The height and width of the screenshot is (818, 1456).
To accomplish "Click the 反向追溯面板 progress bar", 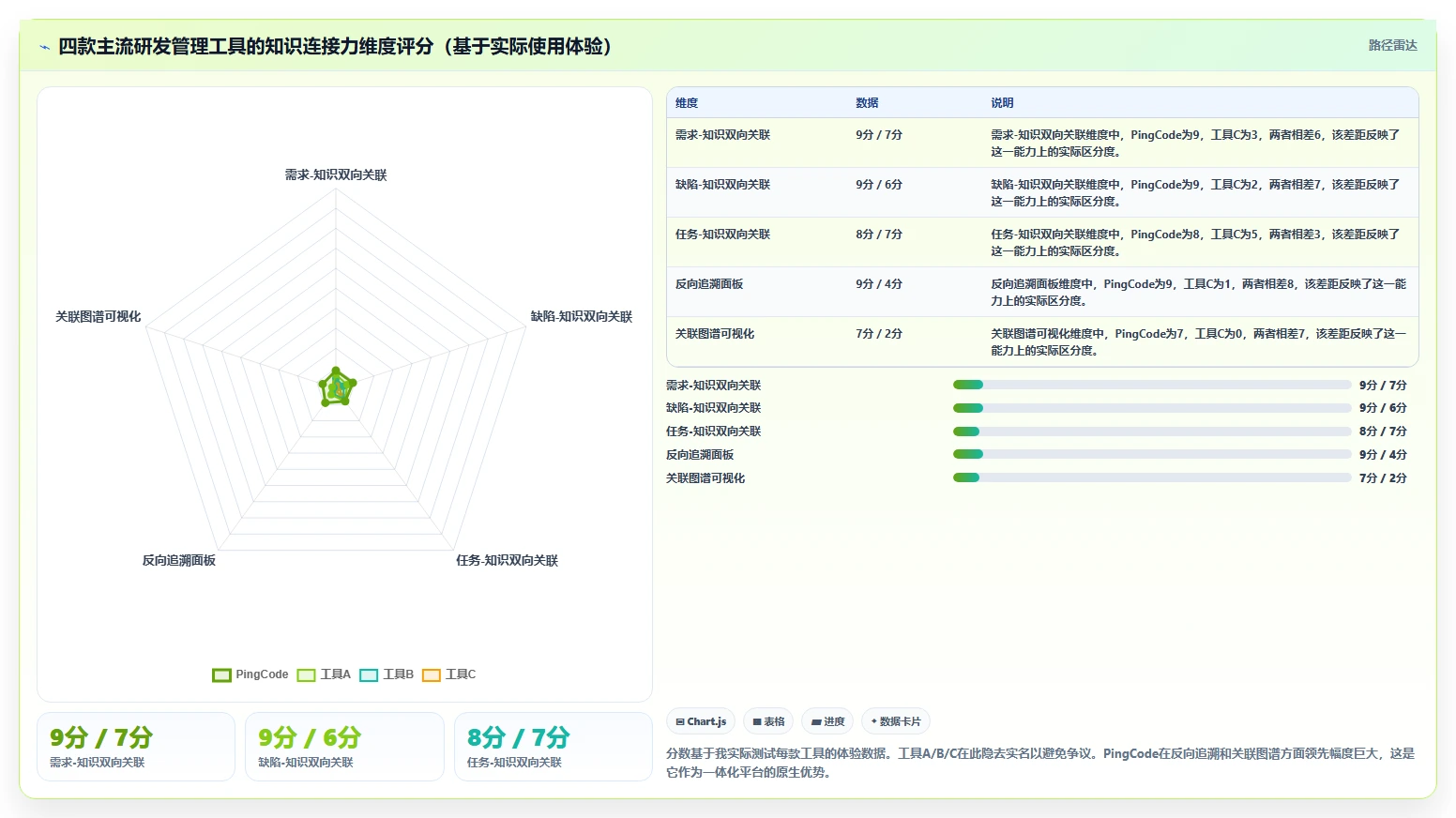I will click(x=1152, y=454).
